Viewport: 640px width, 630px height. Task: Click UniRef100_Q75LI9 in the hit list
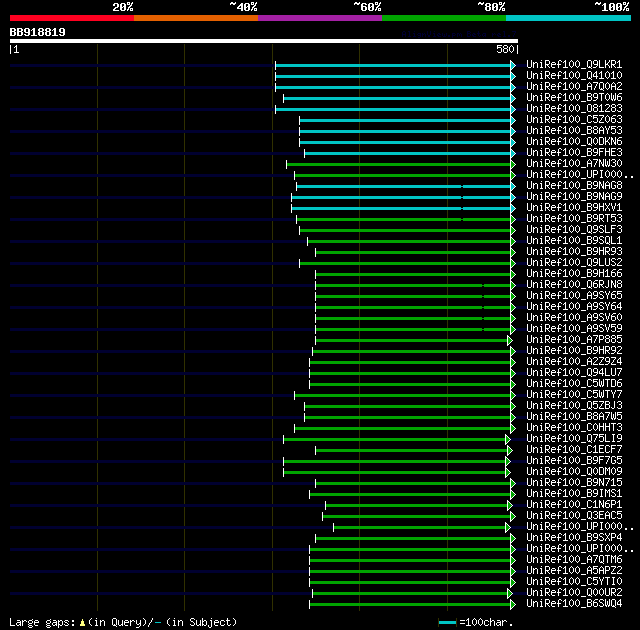tap(574, 439)
